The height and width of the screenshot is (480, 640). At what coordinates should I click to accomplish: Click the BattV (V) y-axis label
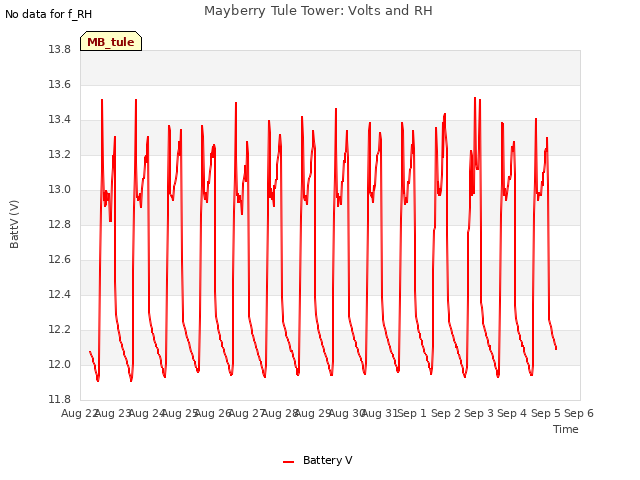coord(14,224)
